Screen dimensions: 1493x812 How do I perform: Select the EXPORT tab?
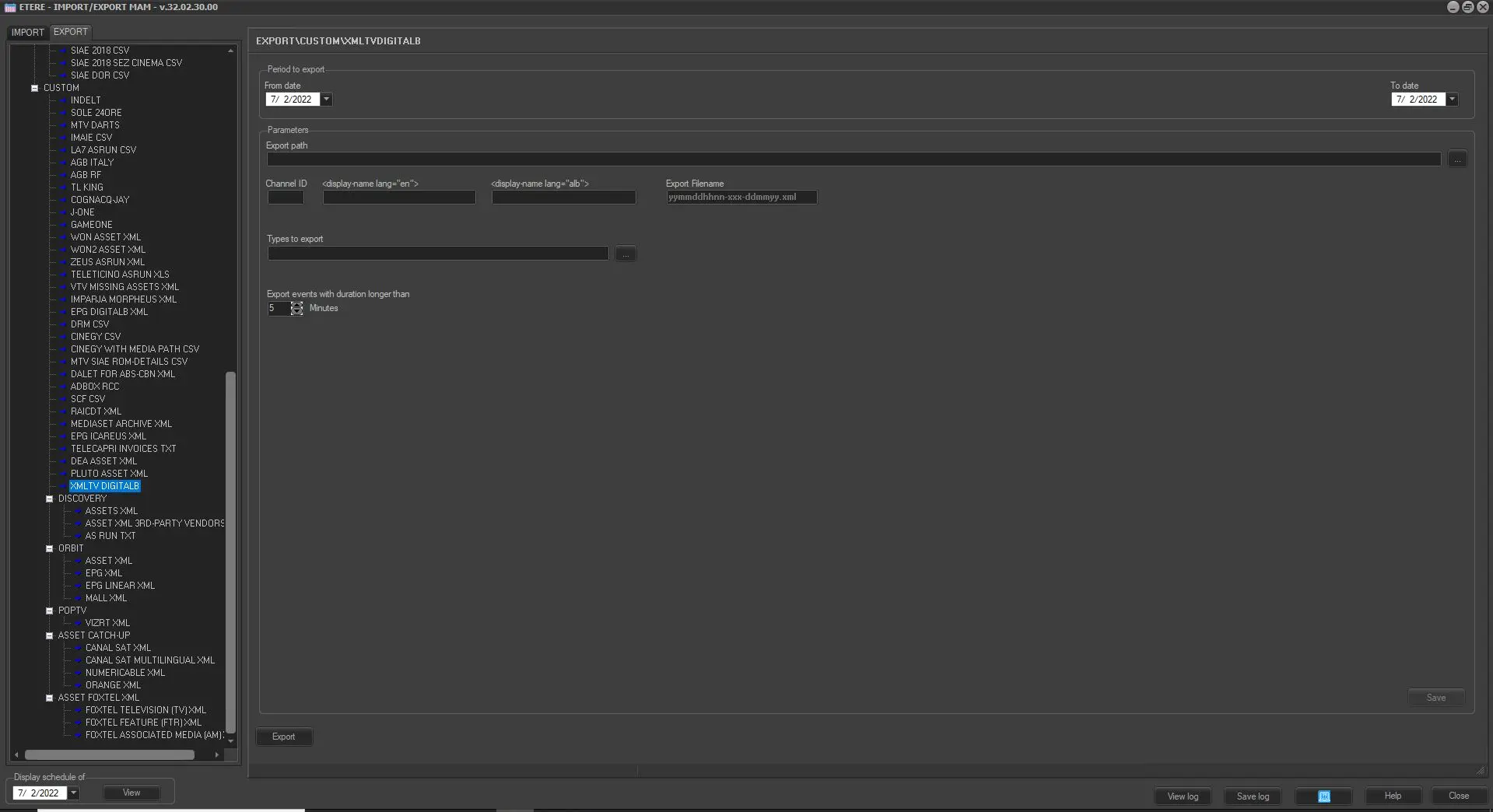[71, 32]
